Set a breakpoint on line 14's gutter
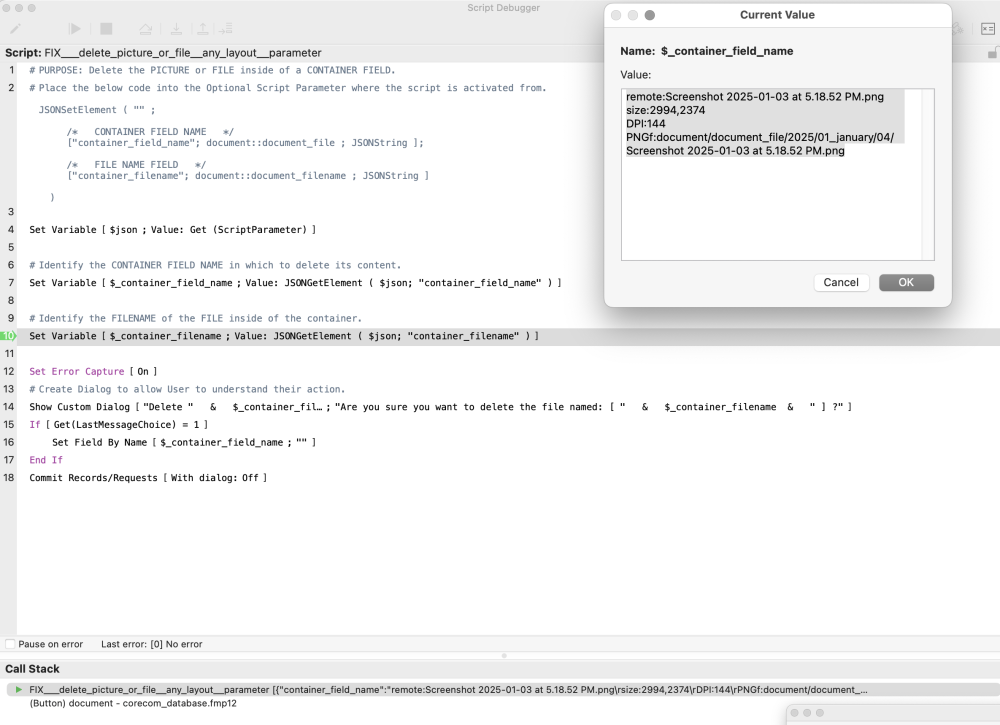 pos(6,407)
